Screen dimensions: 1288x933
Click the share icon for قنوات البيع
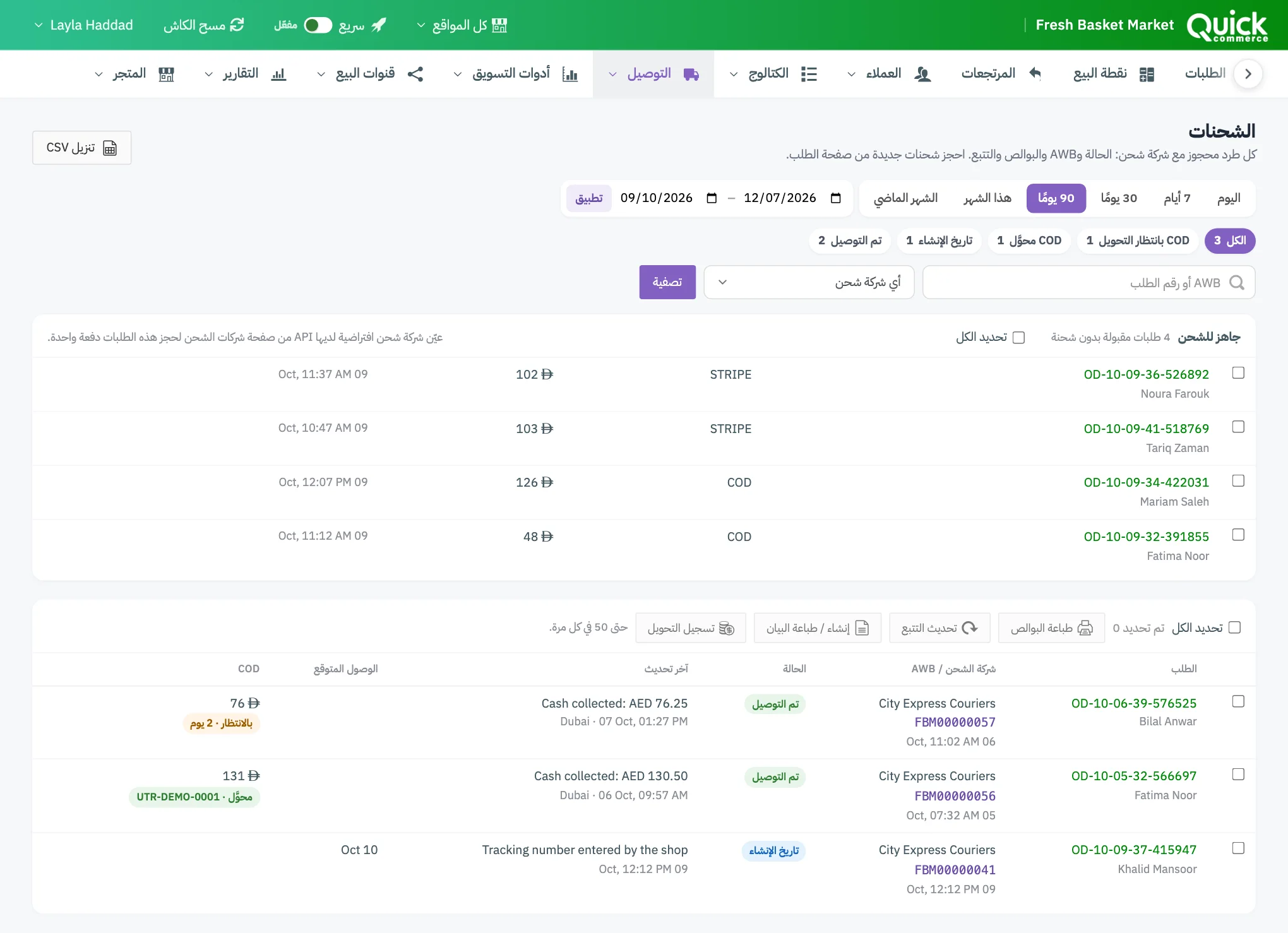click(415, 74)
